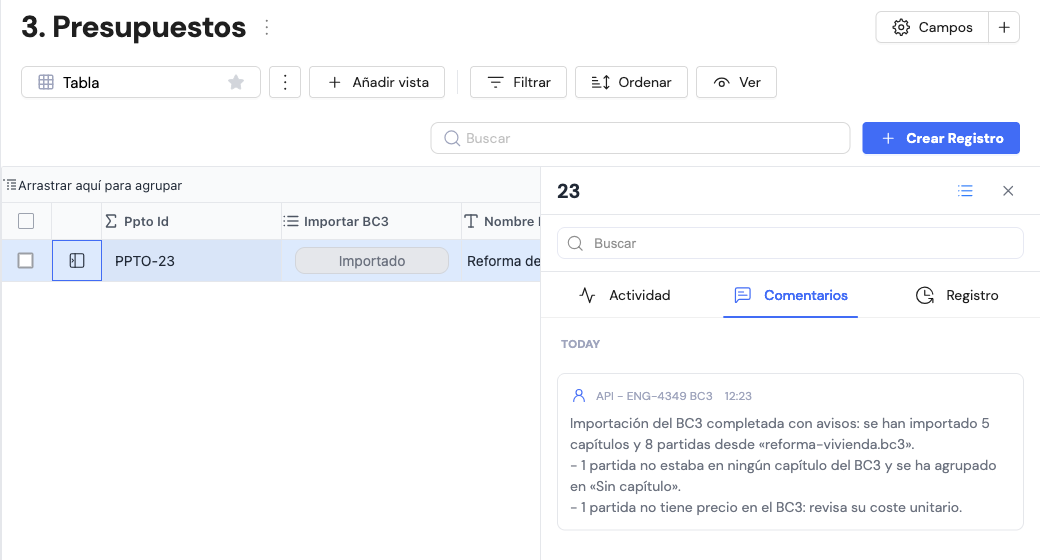This screenshot has height=560, width=1040.
Task: Click the API – ENG-4349 BC3 author name
Action: [654, 396]
